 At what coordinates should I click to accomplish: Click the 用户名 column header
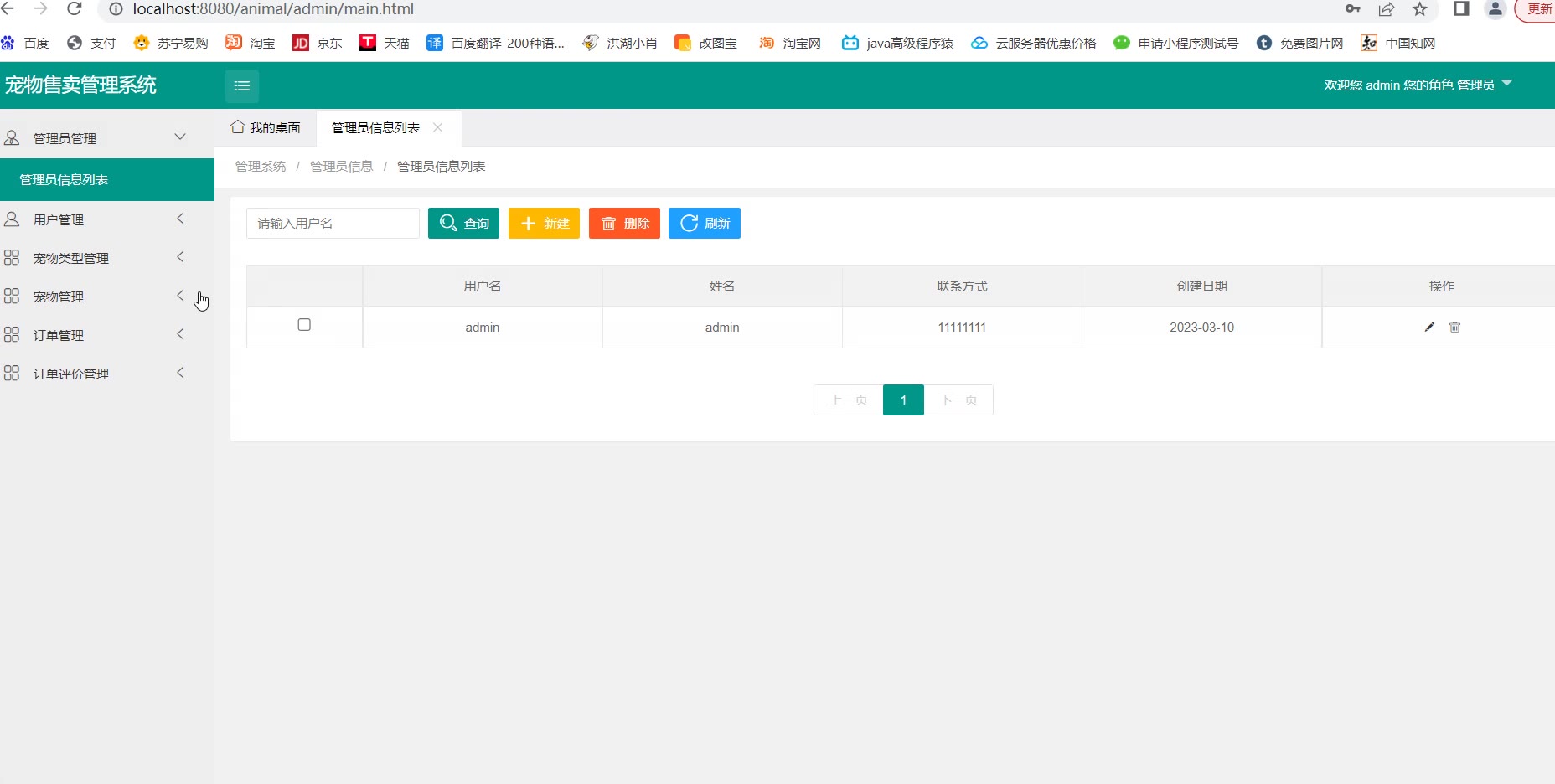pyautogui.click(x=483, y=286)
